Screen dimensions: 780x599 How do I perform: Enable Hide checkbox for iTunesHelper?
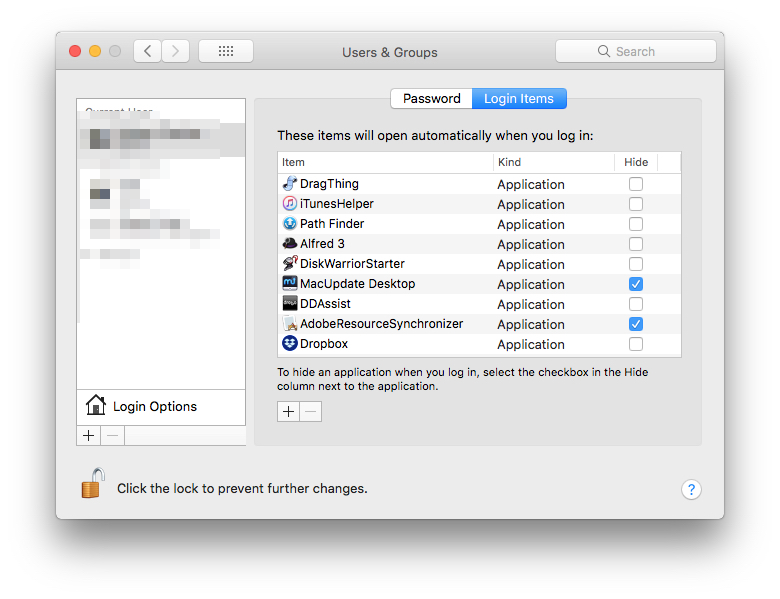pyautogui.click(x=636, y=204)
